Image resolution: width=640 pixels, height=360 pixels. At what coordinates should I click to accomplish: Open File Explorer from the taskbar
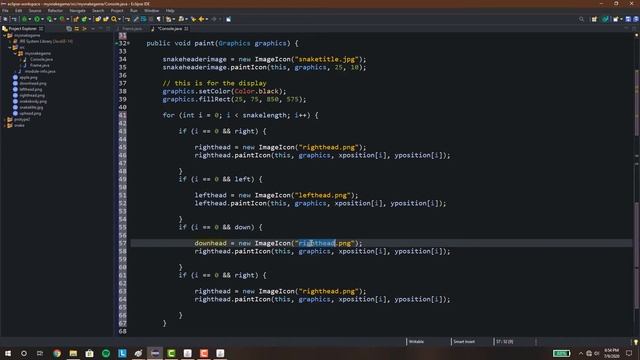[x=73, y=353]
